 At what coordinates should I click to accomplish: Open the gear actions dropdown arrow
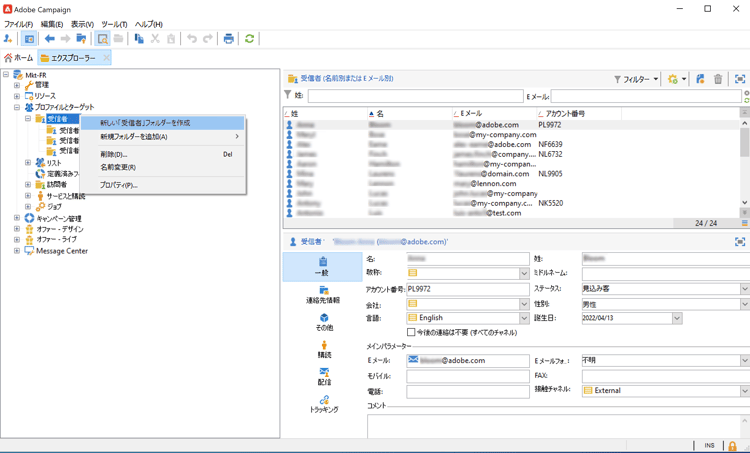(x=684, y=79)
